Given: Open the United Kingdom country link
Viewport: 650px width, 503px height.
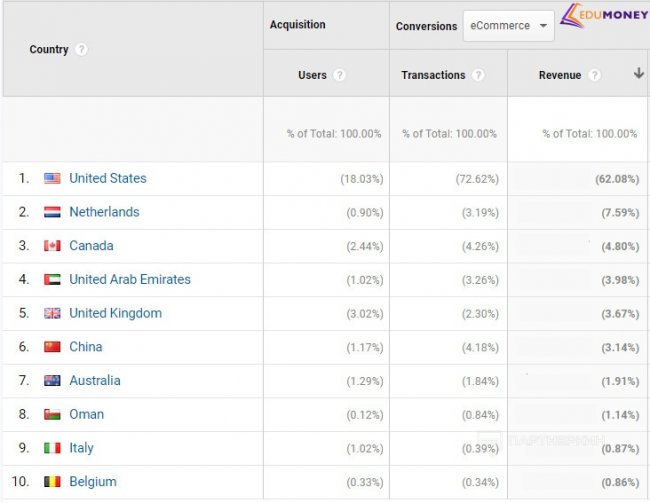Looking at the screenshot, I should click(x=115, y=313).
